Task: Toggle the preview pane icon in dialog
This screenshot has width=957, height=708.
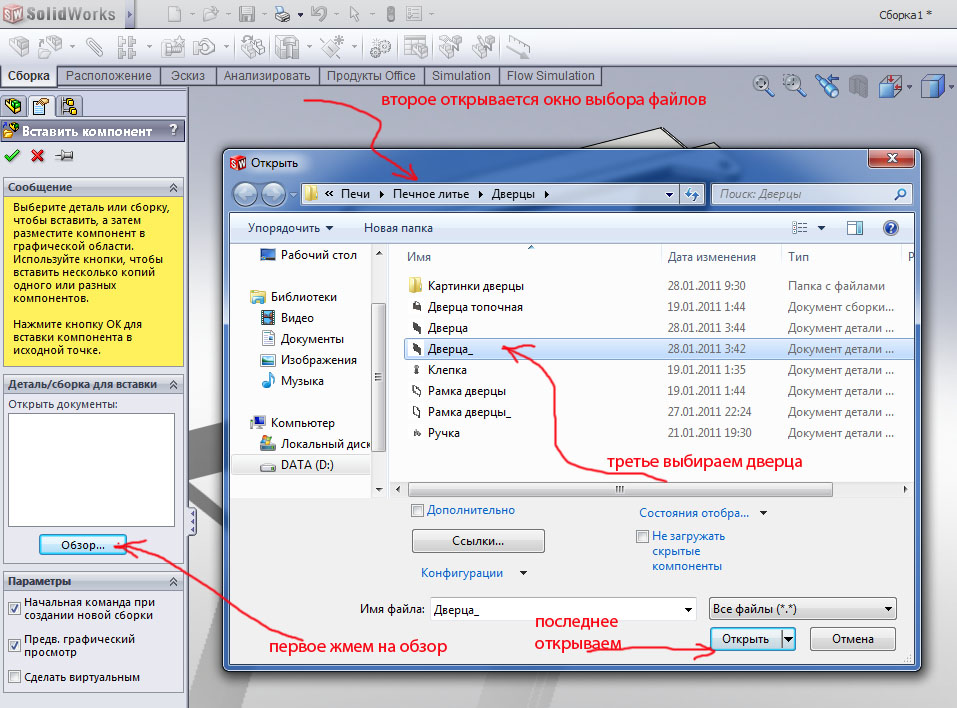Action: tap(855, 228)
